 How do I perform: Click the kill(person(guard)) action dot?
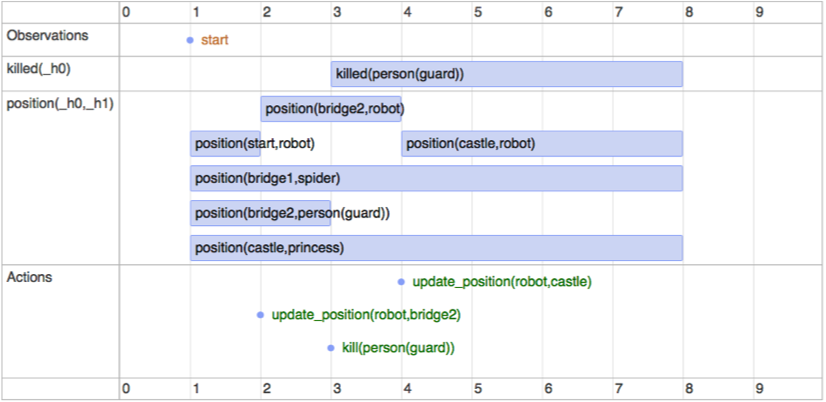(331, 348)
